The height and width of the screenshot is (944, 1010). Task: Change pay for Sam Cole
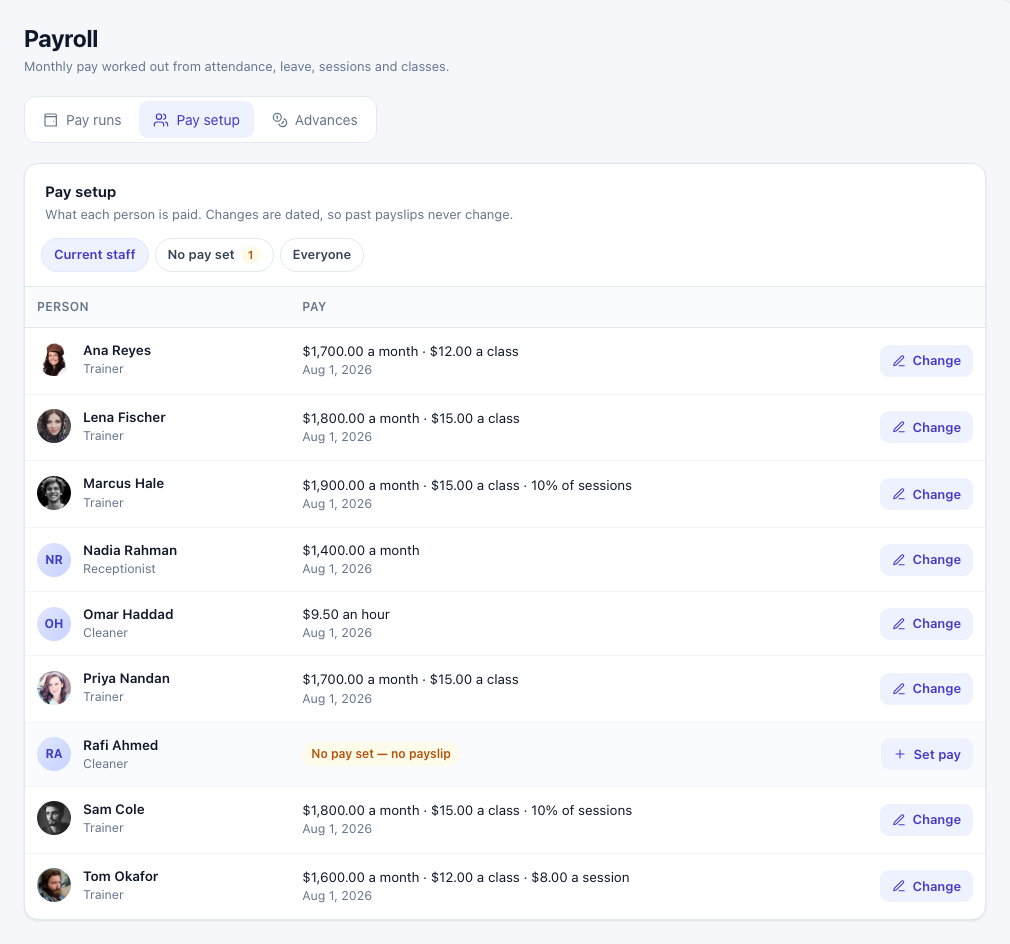(x=926, y=820)
